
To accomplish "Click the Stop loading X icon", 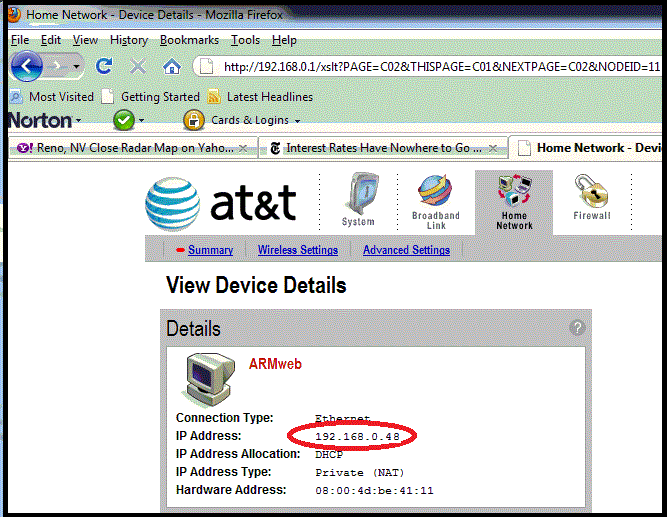I will [138, 67].
